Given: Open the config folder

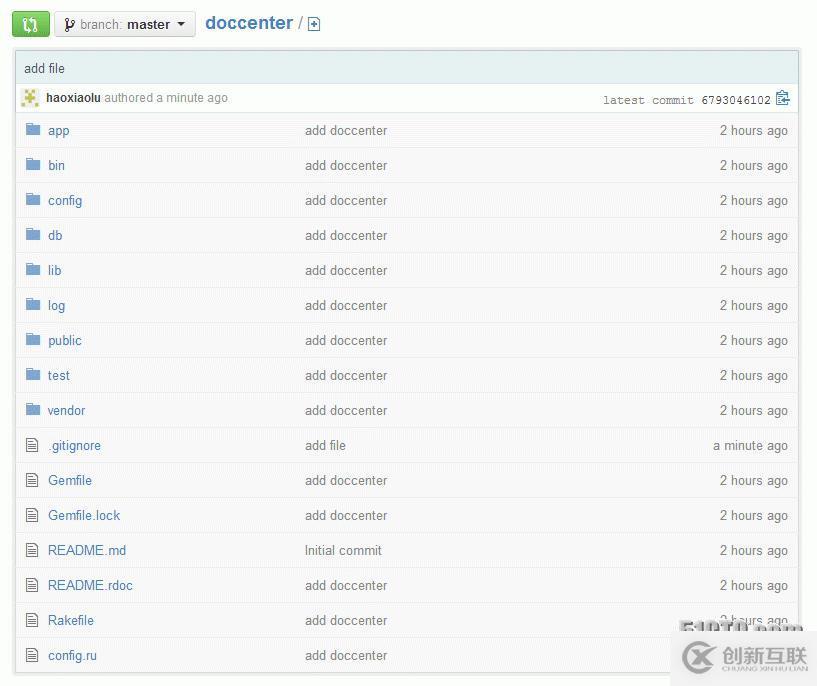Looking at the screenshot, I should (x=65, y=201).
